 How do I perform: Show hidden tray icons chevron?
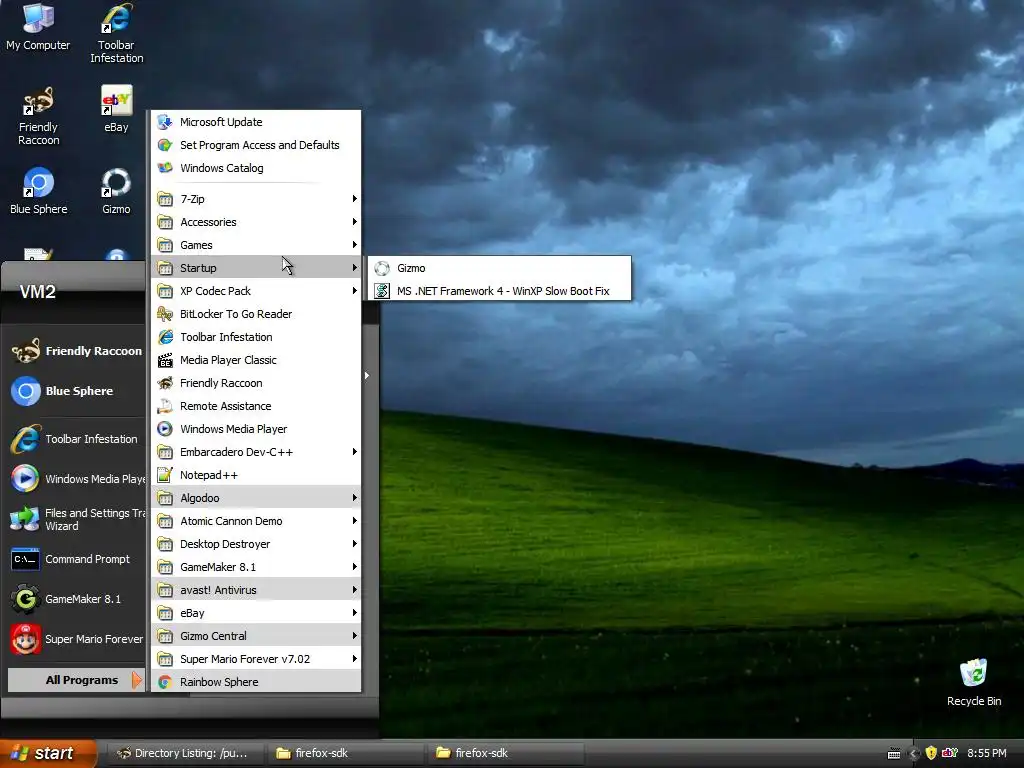click(x=914, y=754)
